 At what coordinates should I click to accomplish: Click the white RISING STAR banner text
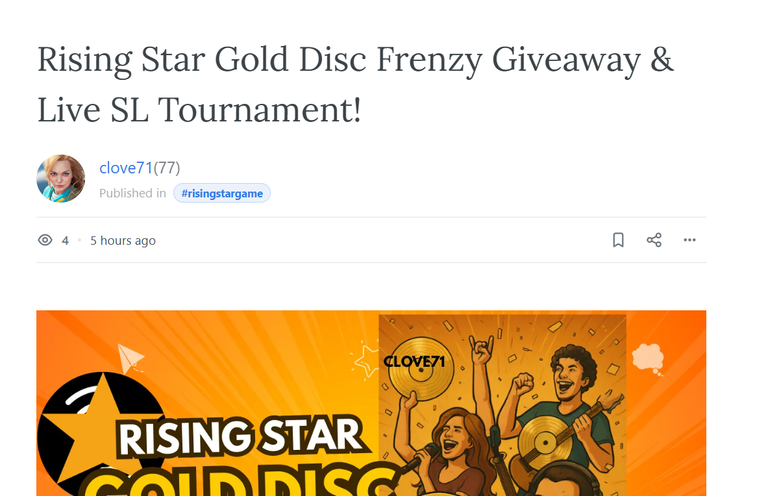[242, 436]
